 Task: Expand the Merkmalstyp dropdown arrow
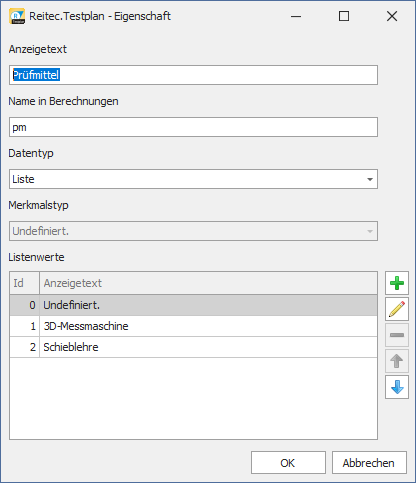370,231
